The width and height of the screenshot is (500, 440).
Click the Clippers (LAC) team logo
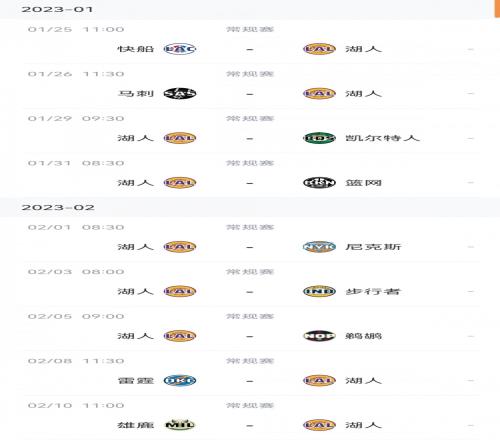pos(180,49)
